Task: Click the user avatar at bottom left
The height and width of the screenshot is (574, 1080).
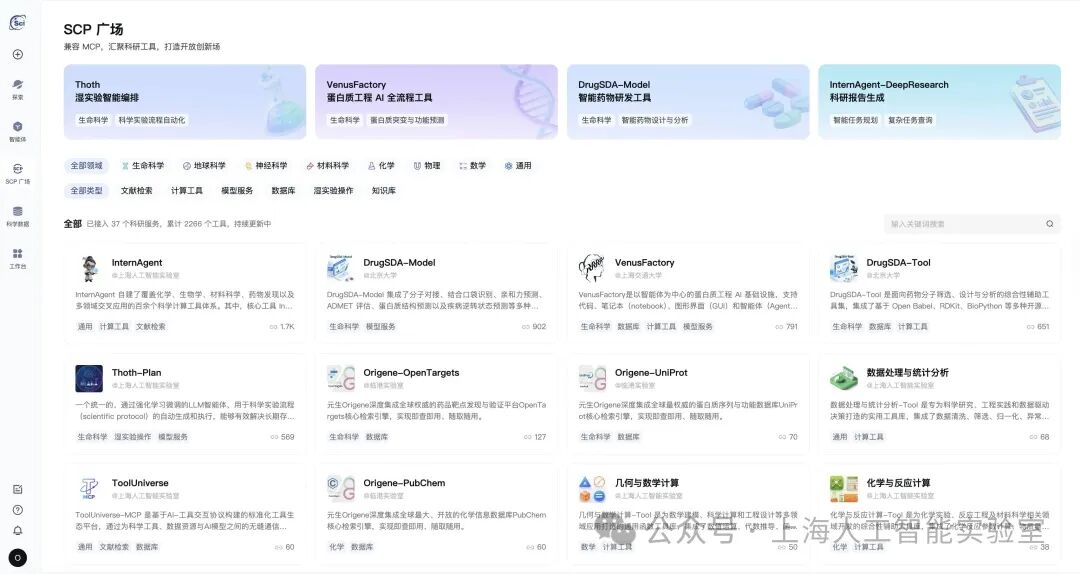Action: click(x=18, y=558)
